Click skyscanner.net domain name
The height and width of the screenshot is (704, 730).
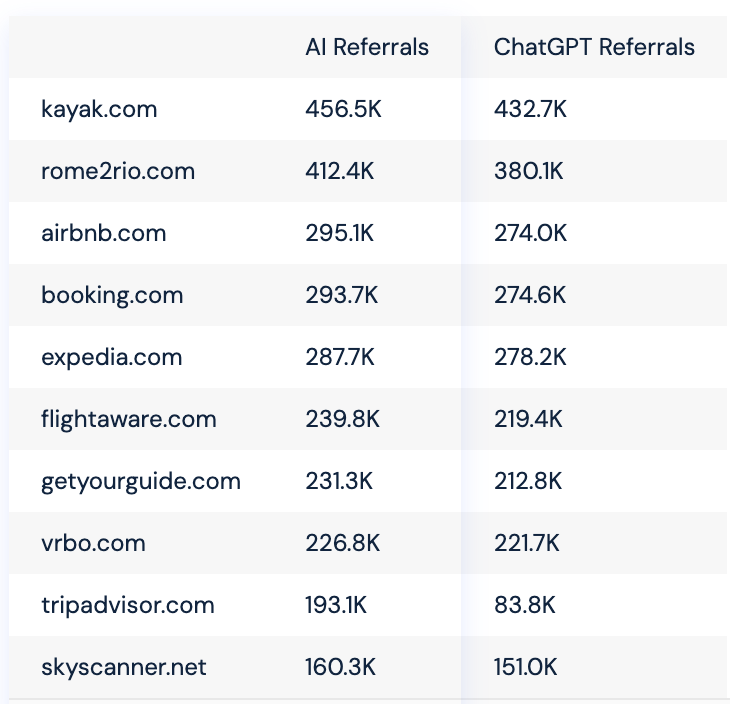pyautogui.click(x=123, y=667)
